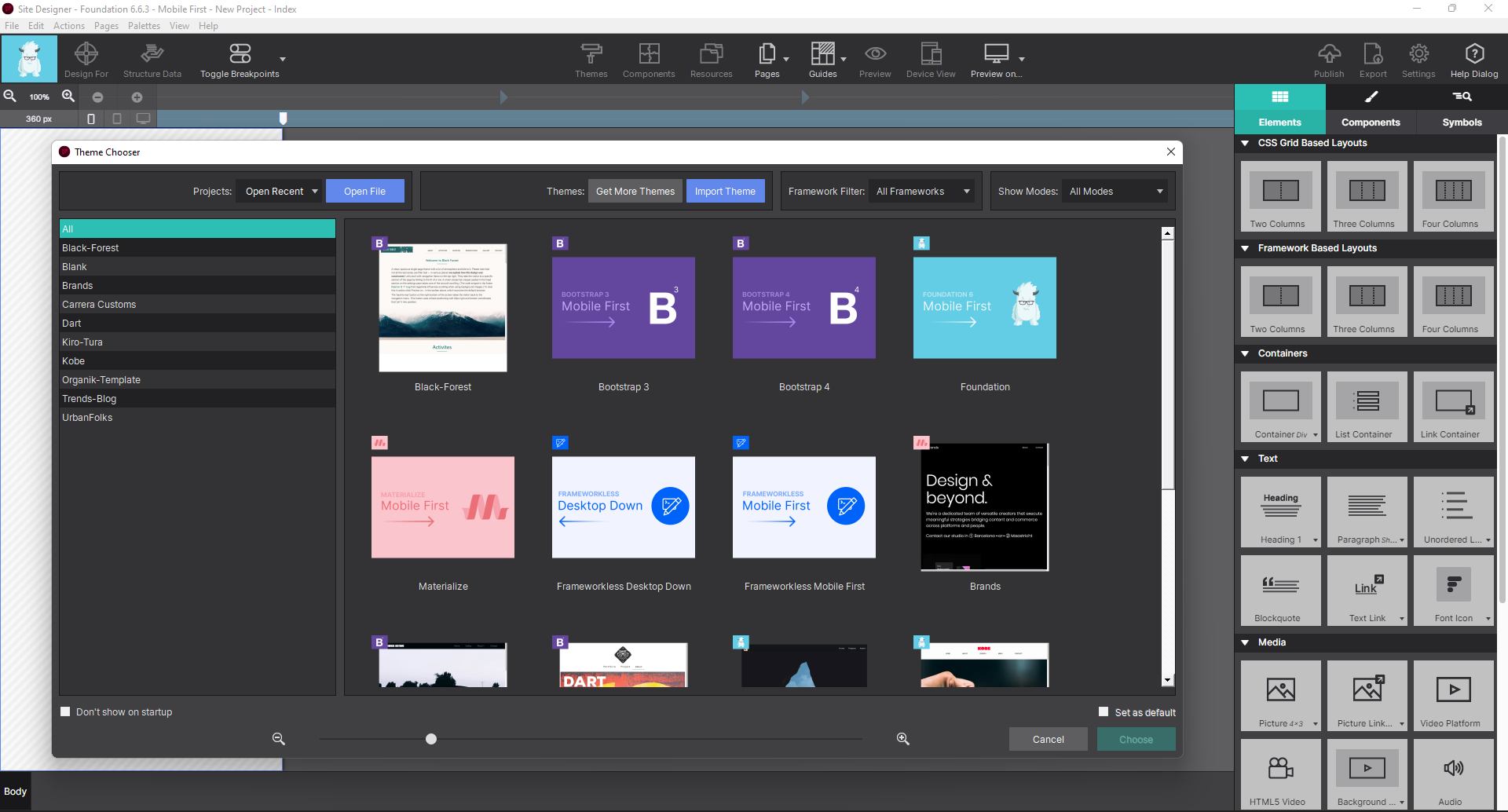Collapse the Containers section

1245,353
